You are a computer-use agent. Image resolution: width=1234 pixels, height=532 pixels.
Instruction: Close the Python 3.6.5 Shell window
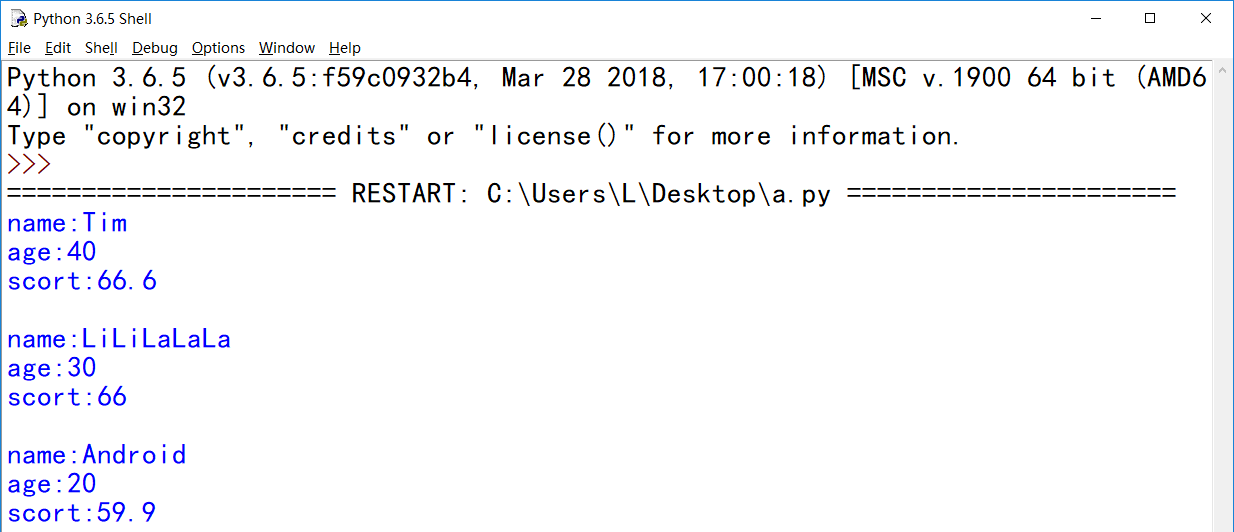pyautogui.click(x=1206, y=19)
